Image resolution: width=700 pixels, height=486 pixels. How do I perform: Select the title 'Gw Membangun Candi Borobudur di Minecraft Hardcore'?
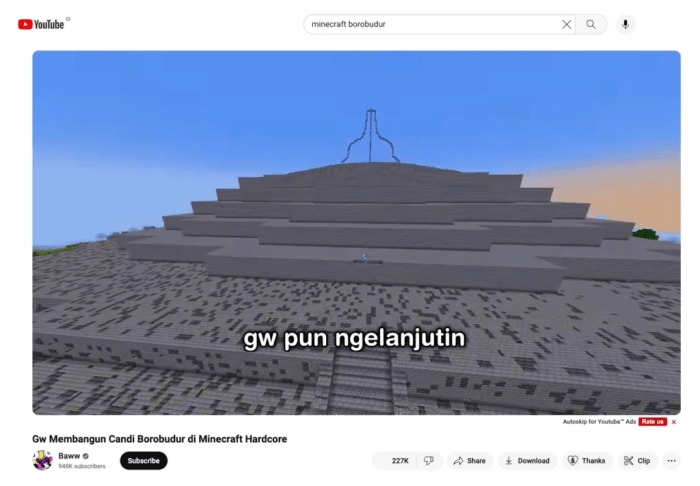point(159,439)
